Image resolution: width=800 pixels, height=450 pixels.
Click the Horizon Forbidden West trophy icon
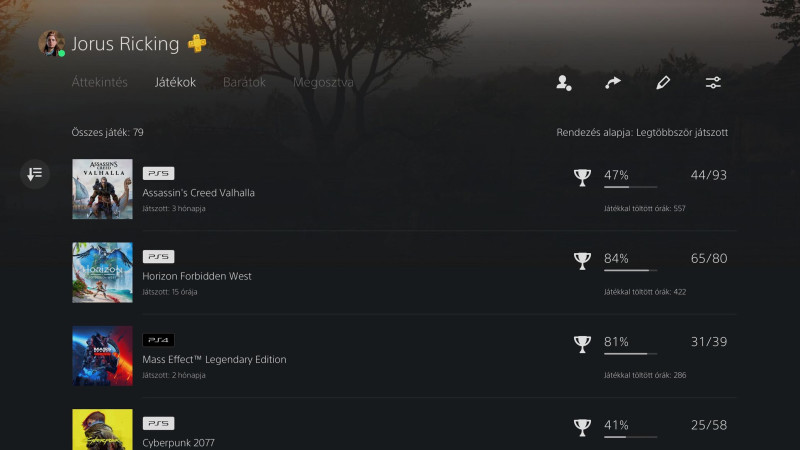pos(582,261)
